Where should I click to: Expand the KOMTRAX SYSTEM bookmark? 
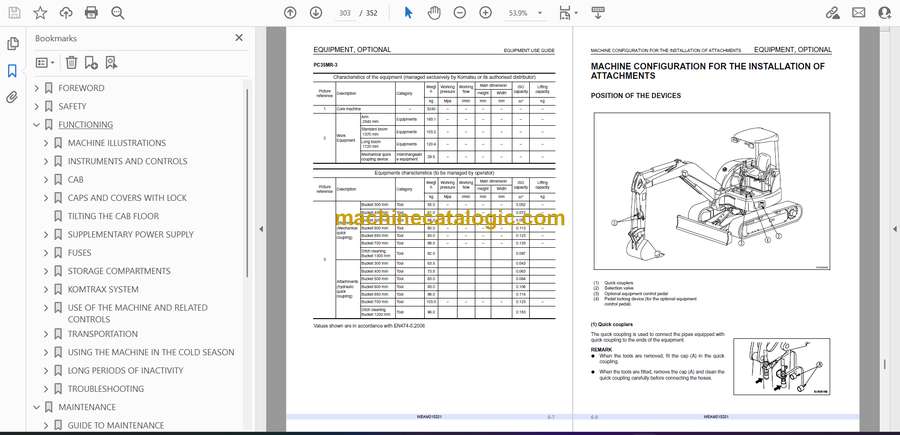point(46,289)
